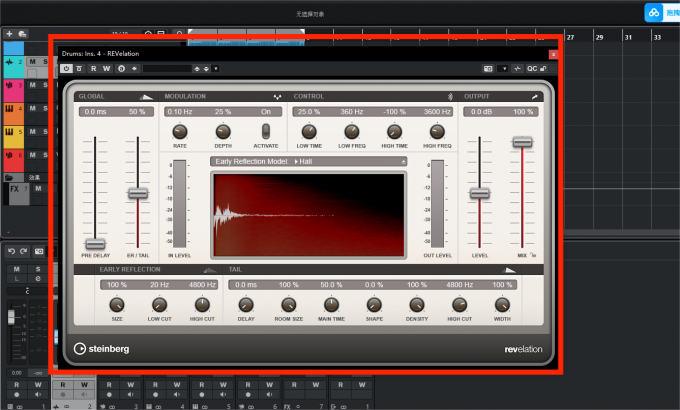Click the Tail ROOM SIZE knob

tap(288, 305)
